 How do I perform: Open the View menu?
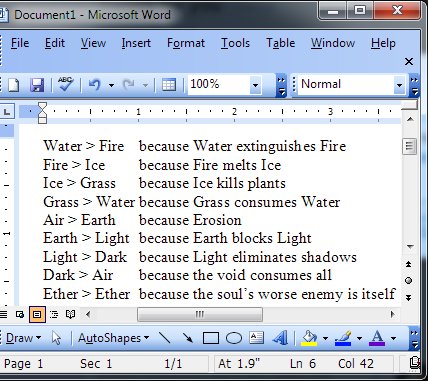(x=93, y=43)
